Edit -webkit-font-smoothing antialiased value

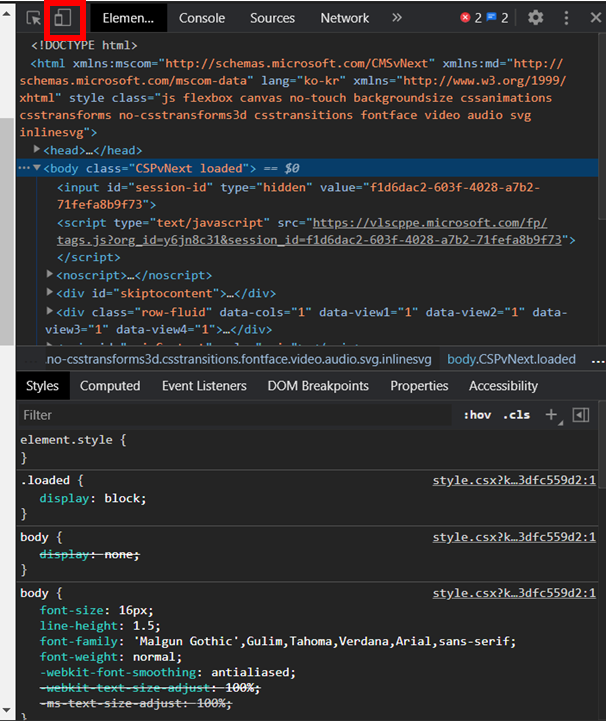(251, 672)
